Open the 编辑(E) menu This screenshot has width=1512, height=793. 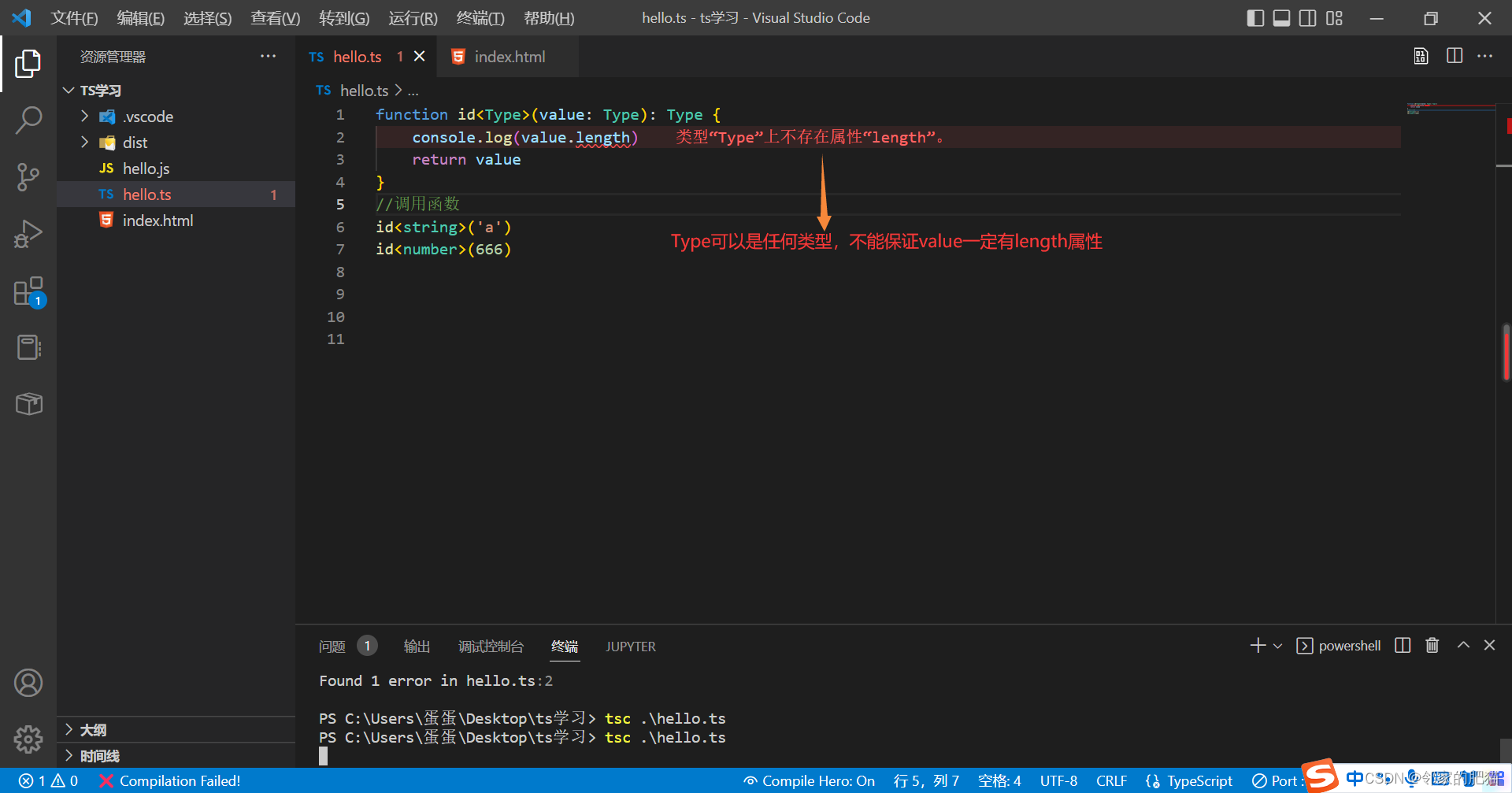click(141, 18)
